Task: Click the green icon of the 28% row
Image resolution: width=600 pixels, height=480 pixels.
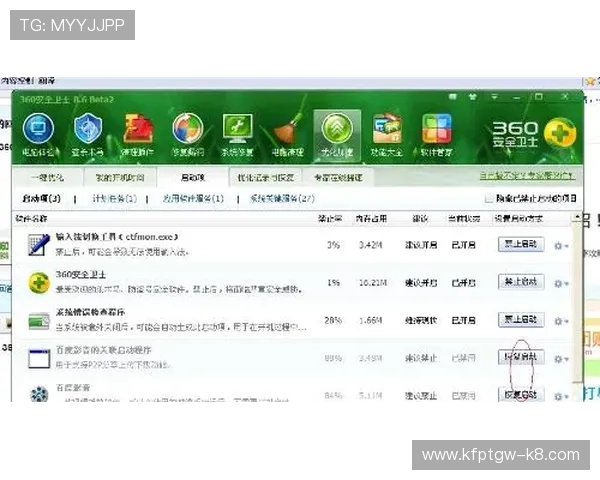Action: (39, 321)
